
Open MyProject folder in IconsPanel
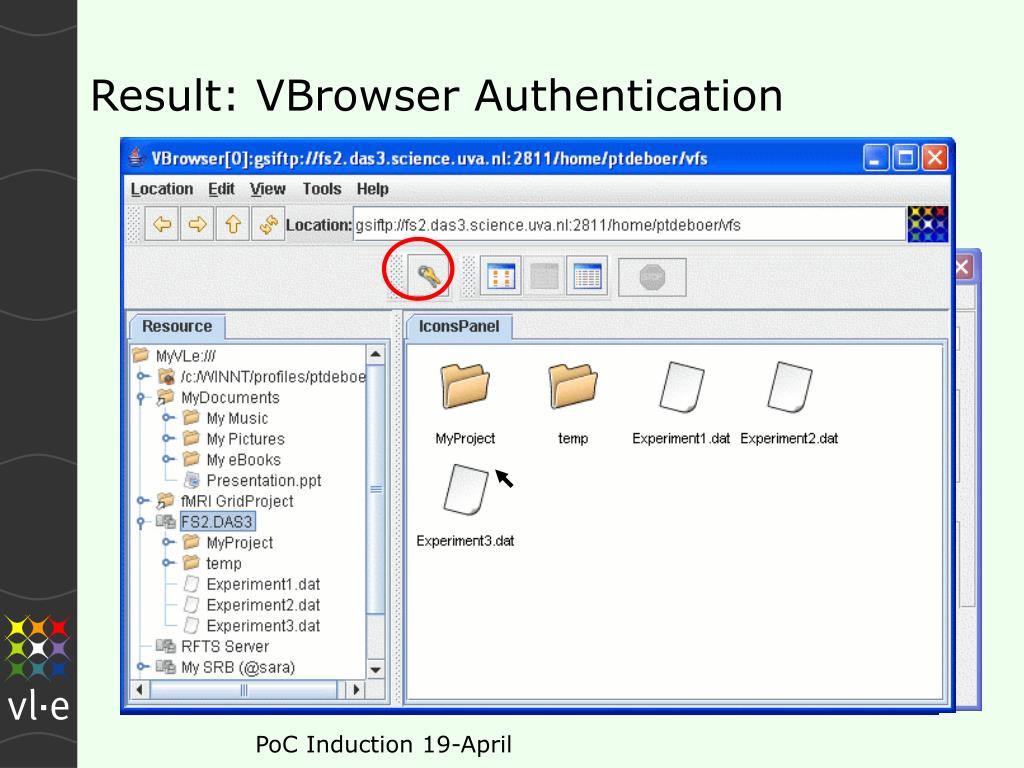coord(465,387)
